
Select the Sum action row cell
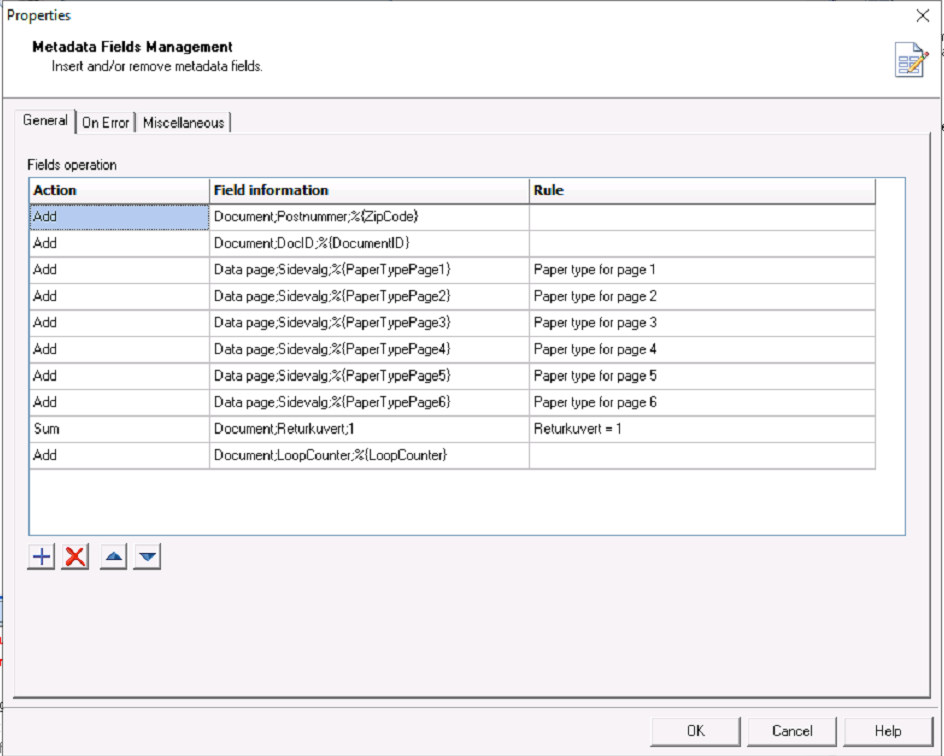[119, 429]
